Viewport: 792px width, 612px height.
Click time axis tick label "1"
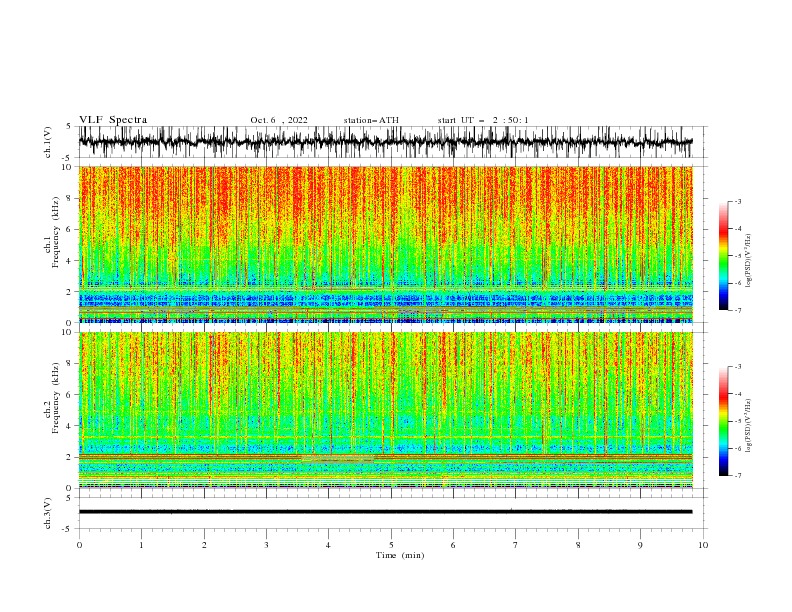point(141,545)
